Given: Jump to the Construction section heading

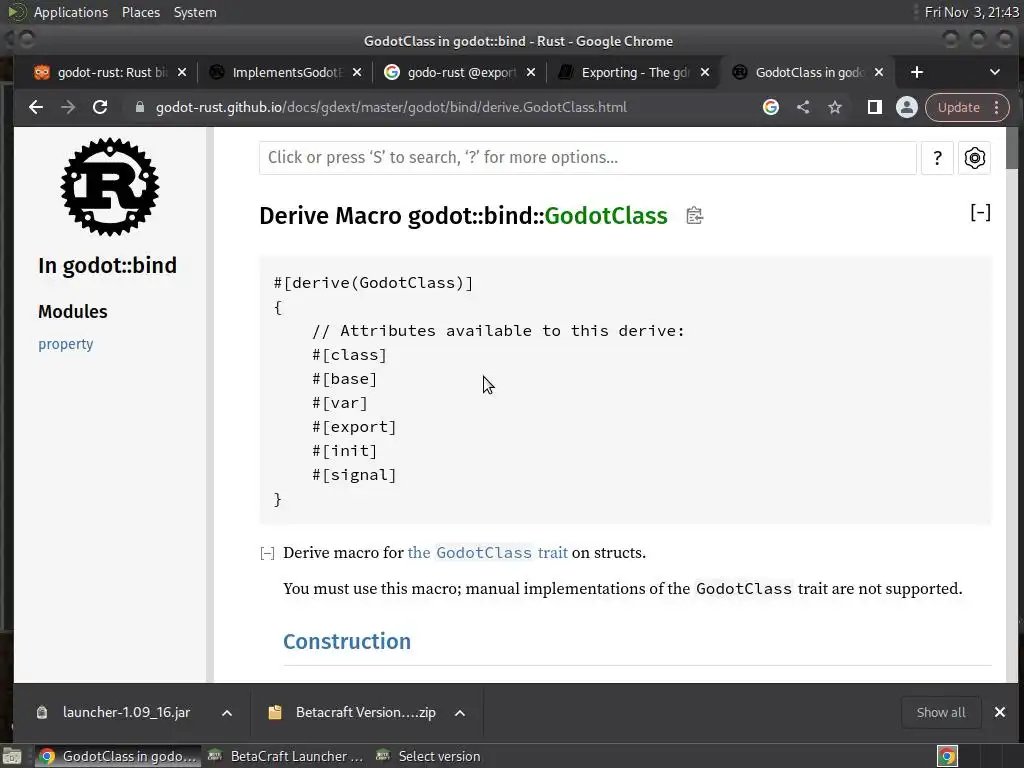Looking at the screenshot, I should [x=347, y=641].
